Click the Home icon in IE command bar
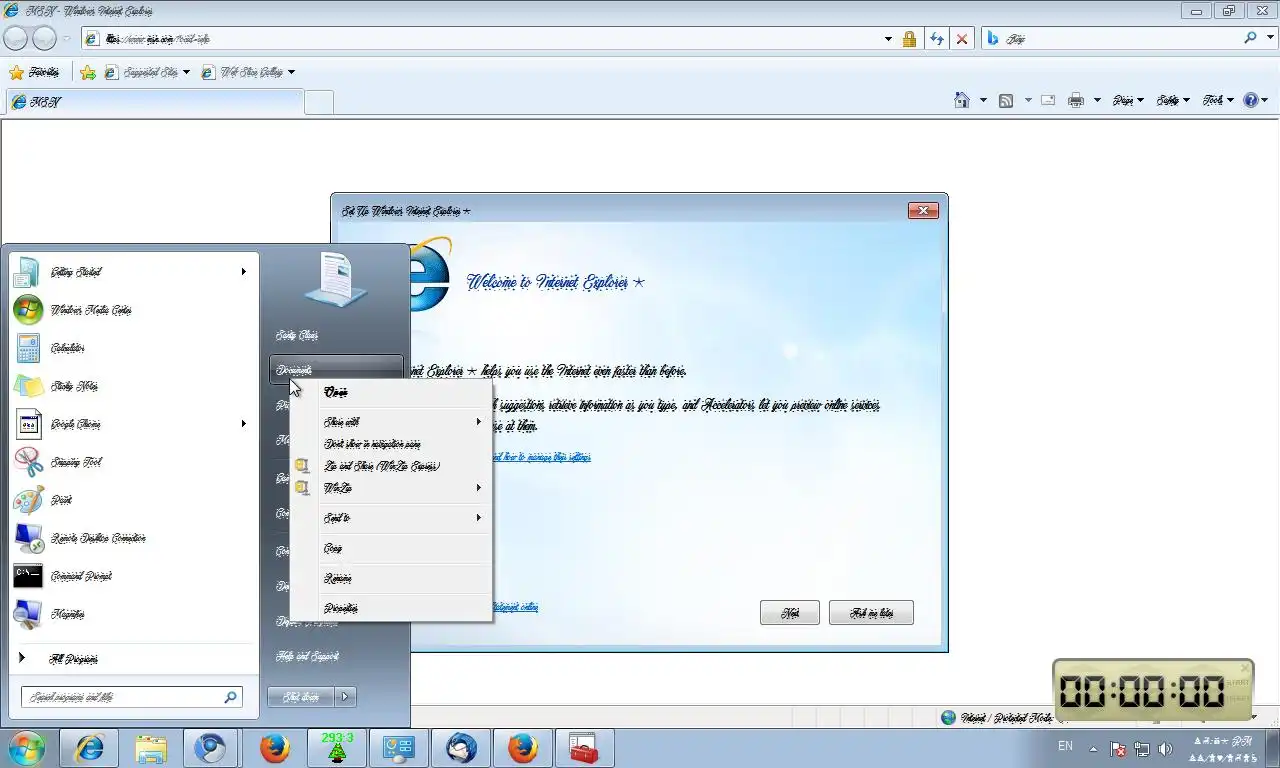The width and height of the screenshot is (1280, 768). (x=962, y=100)
